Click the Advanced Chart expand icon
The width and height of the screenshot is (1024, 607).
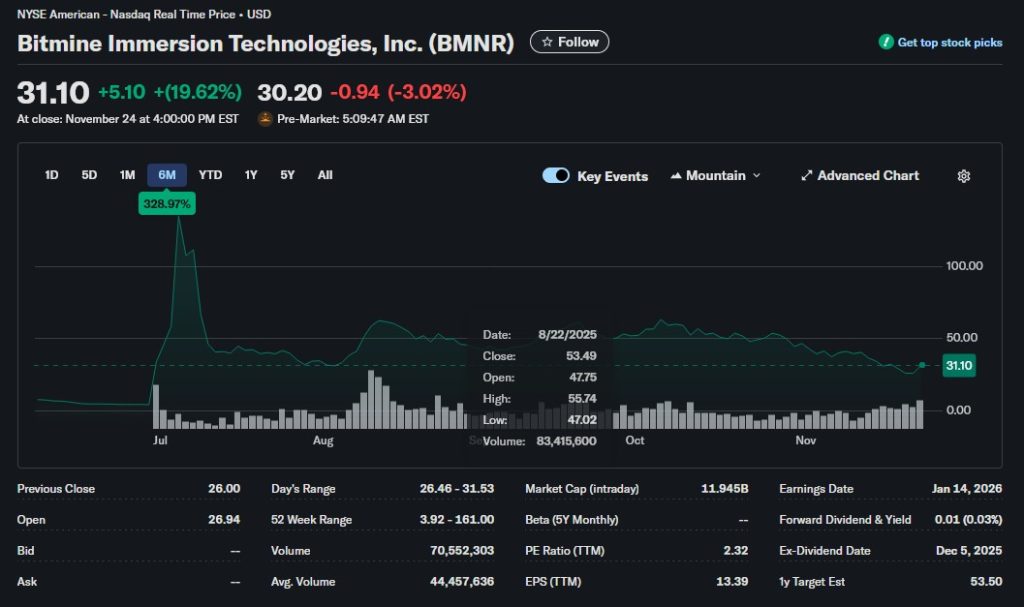(x=806, y=175)
